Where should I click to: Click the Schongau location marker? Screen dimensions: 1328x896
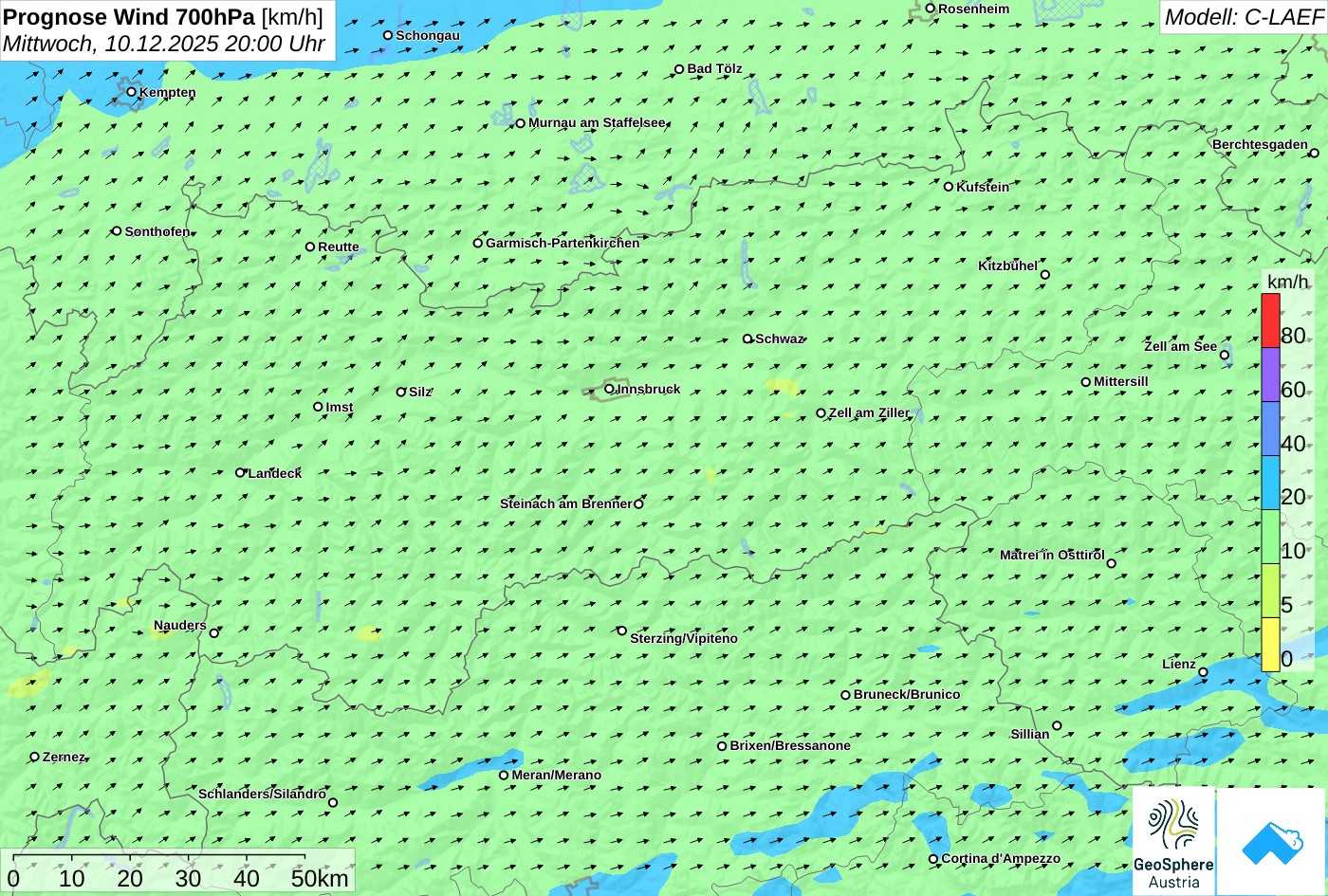pos(388,35)
